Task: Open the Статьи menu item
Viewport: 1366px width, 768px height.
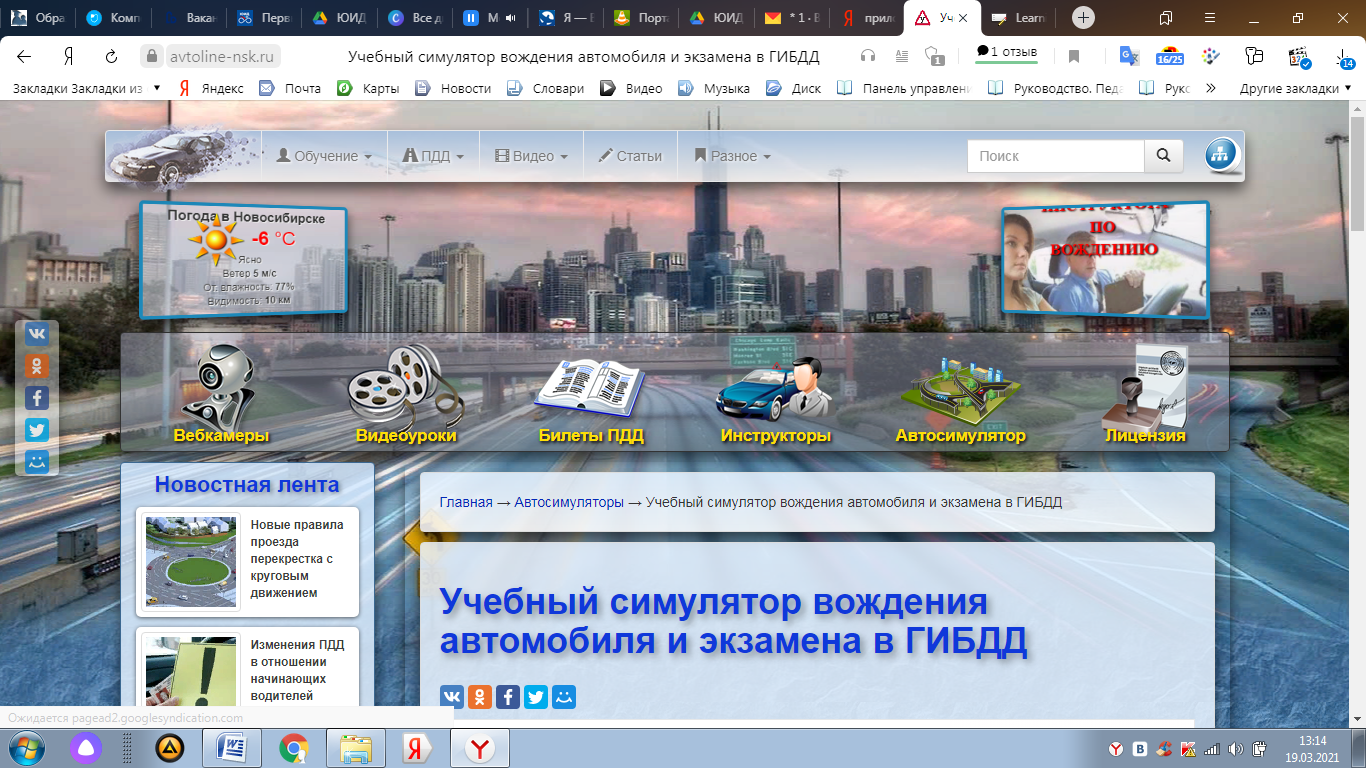Action: [630, 156]
